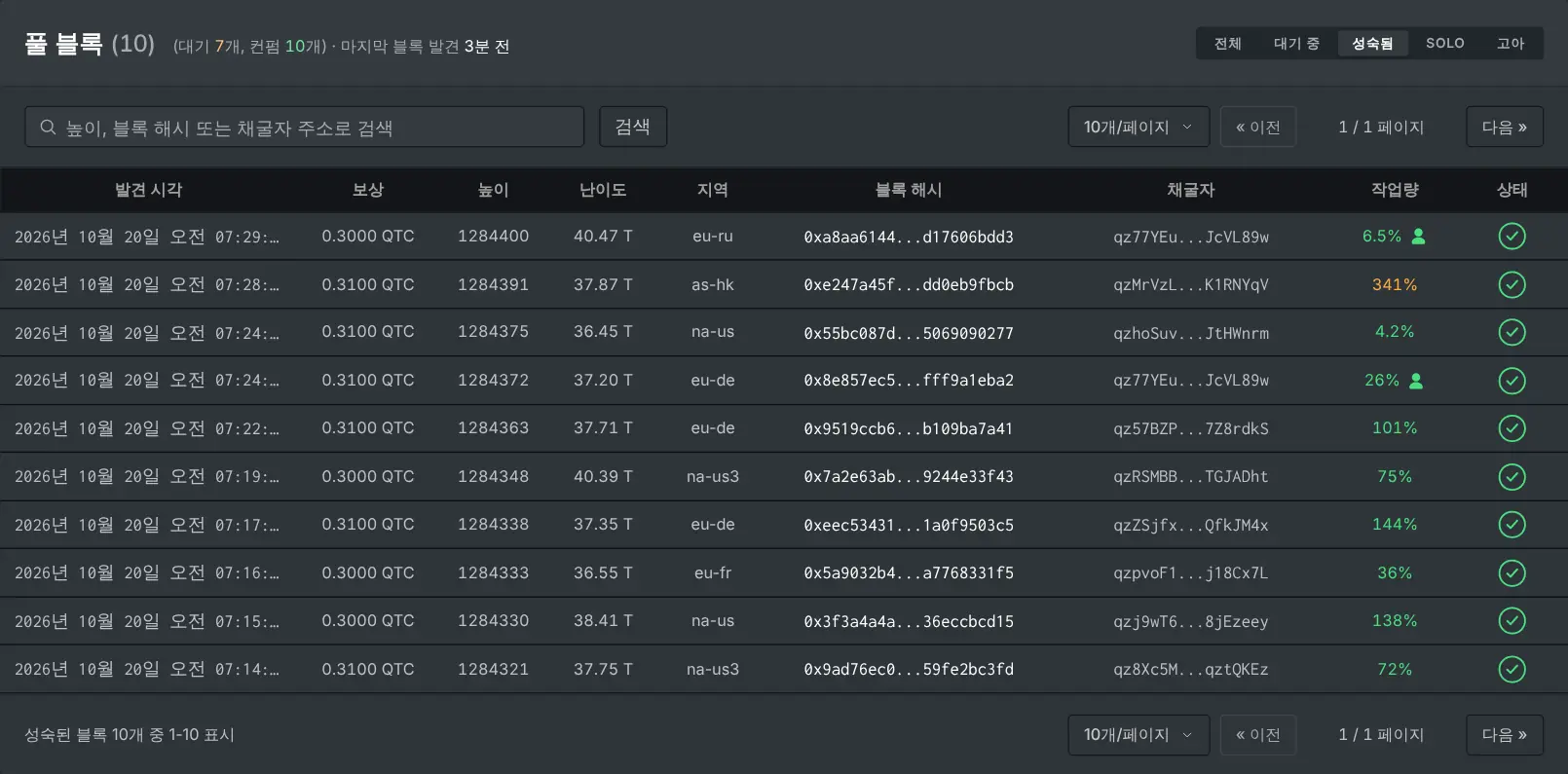1568x774 pixels.
Task: Go to the top « 이전 page button
Action: 1258,127
